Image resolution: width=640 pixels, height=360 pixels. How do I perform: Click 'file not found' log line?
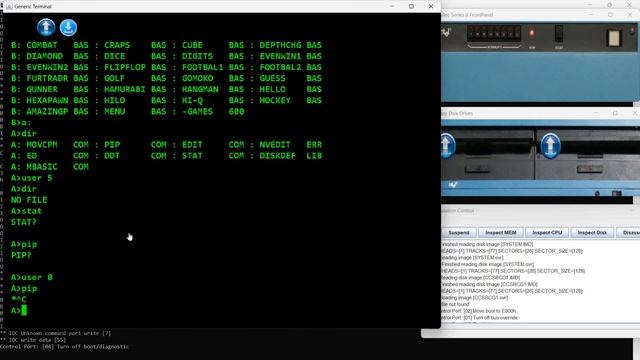[455, 304]
